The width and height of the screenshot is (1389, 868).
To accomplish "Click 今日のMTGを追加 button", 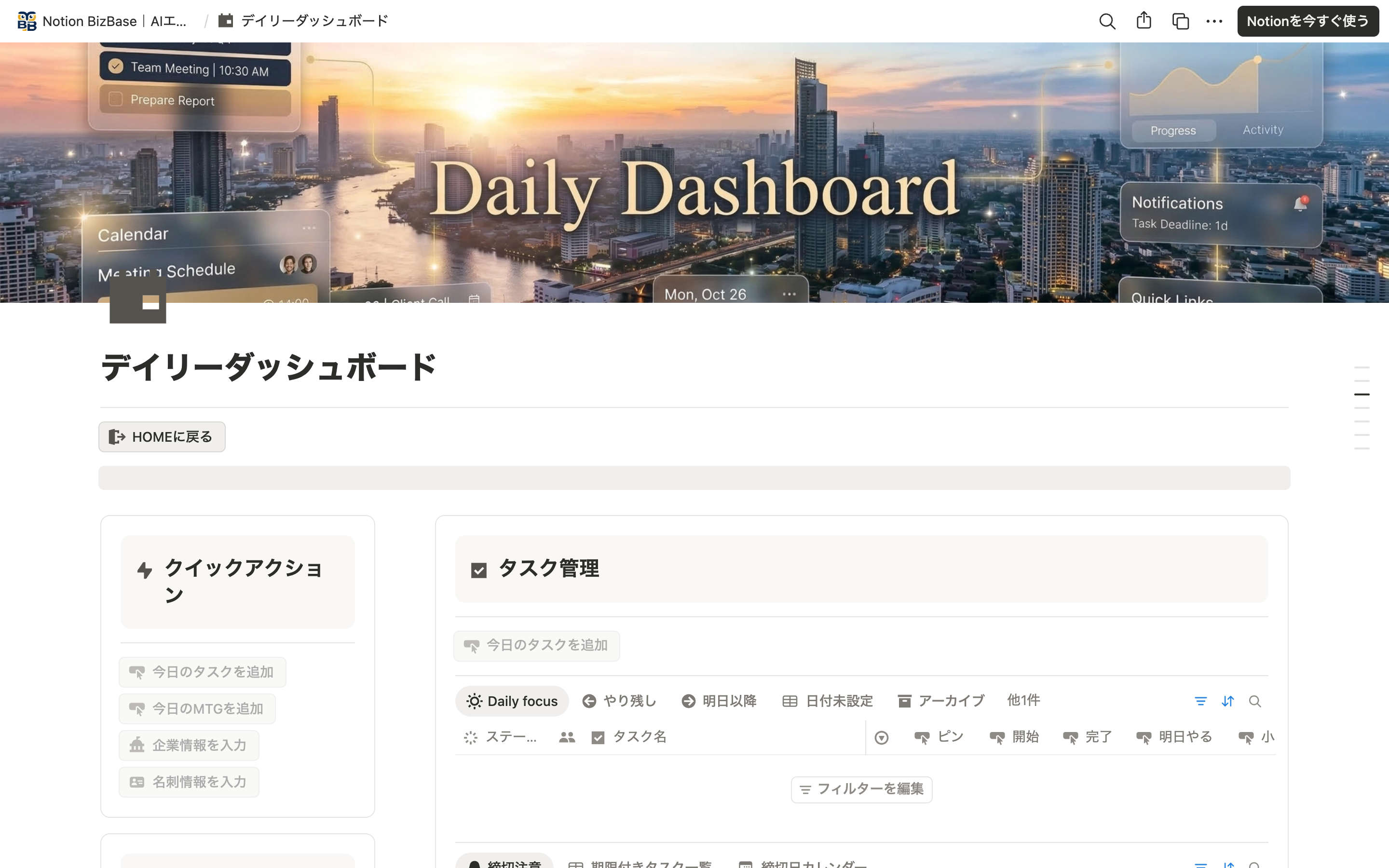I will pyautogui.click(x=197, y=708).
